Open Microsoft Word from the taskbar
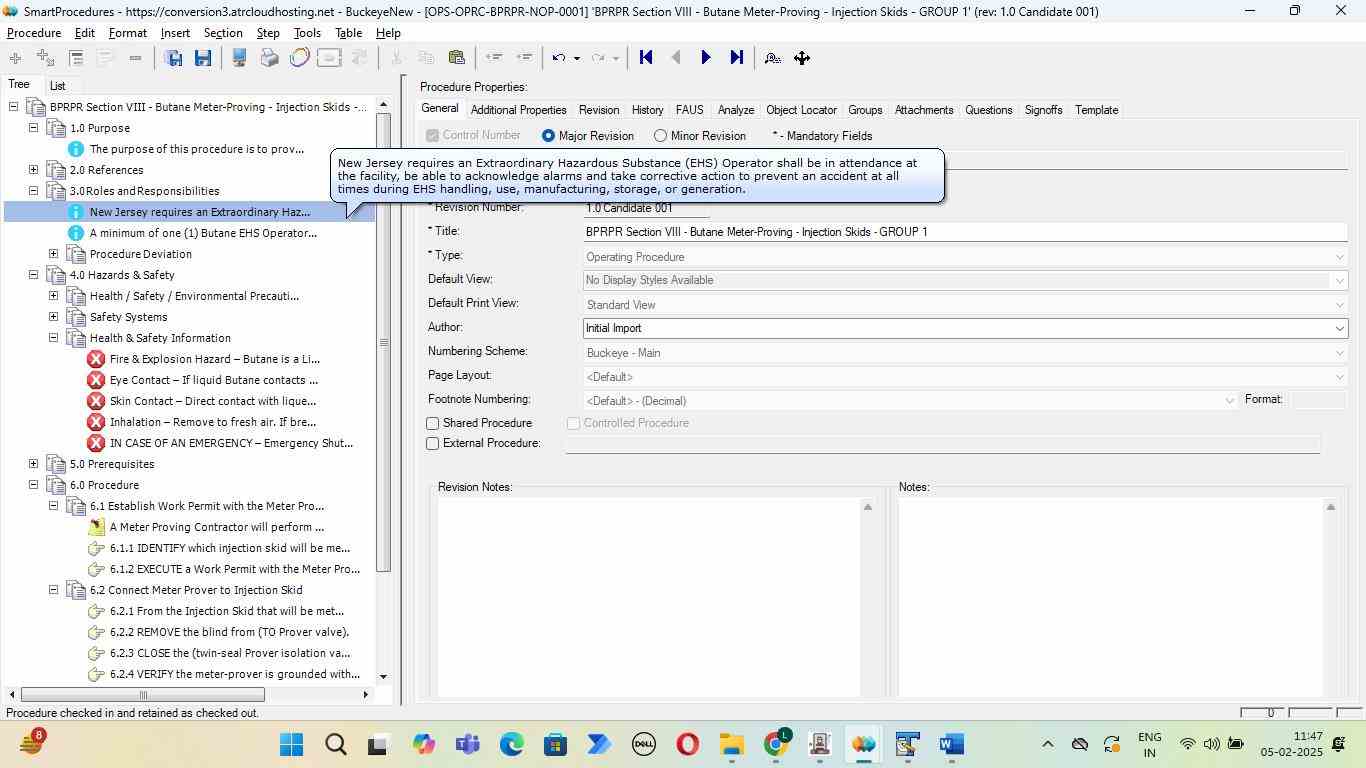This screenshot has width=1366, height=768. [951, 745]
